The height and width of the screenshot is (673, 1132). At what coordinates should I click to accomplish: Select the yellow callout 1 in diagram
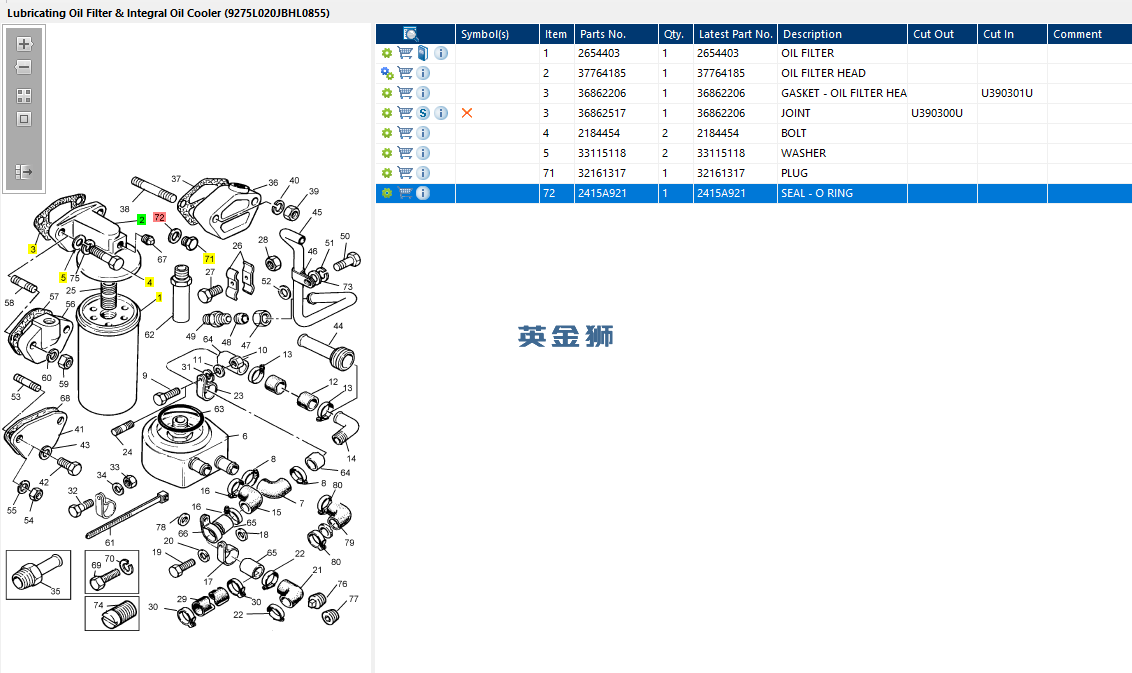tap(159, 298)
